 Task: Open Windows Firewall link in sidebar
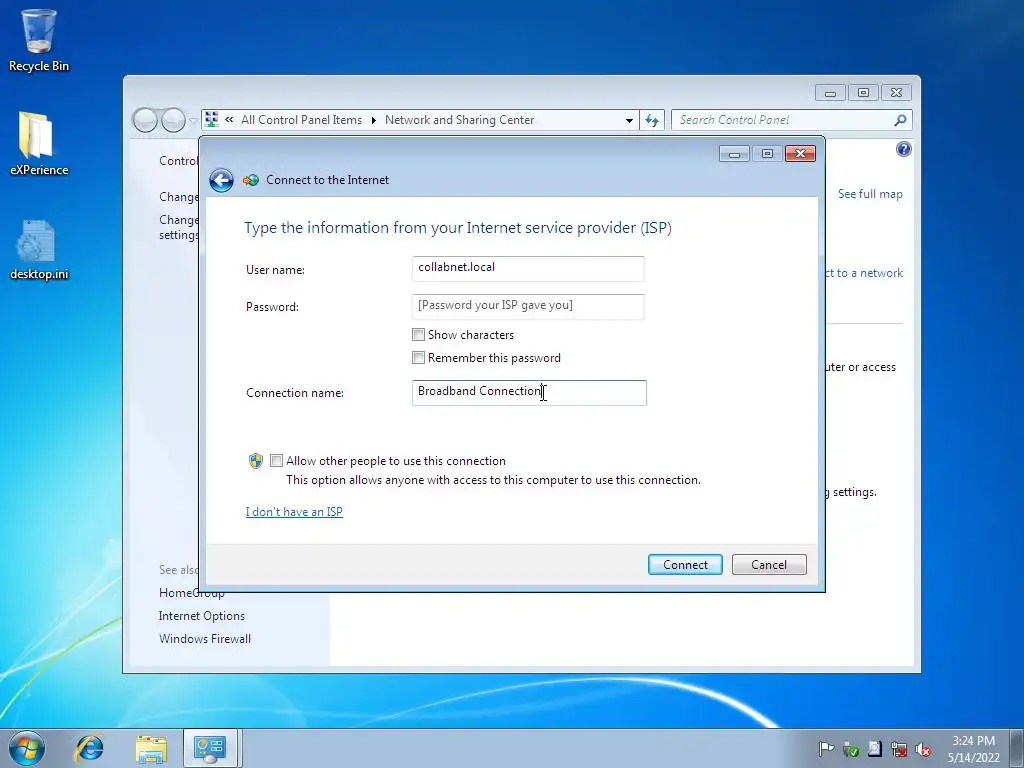click(x=204, y=639)
